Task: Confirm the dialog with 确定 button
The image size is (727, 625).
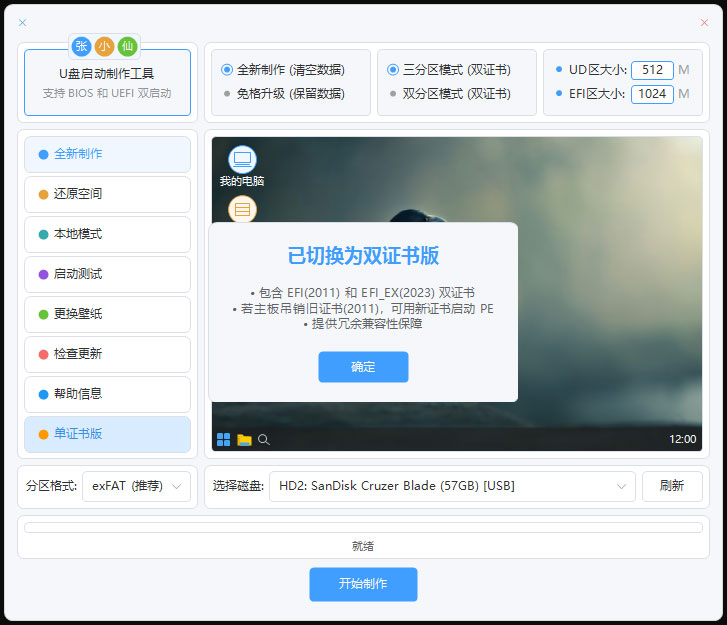Action: click(363, 367)
